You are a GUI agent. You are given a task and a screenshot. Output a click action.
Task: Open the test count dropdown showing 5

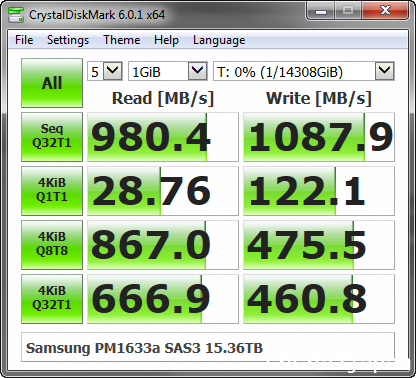click(x=105, y=71)
